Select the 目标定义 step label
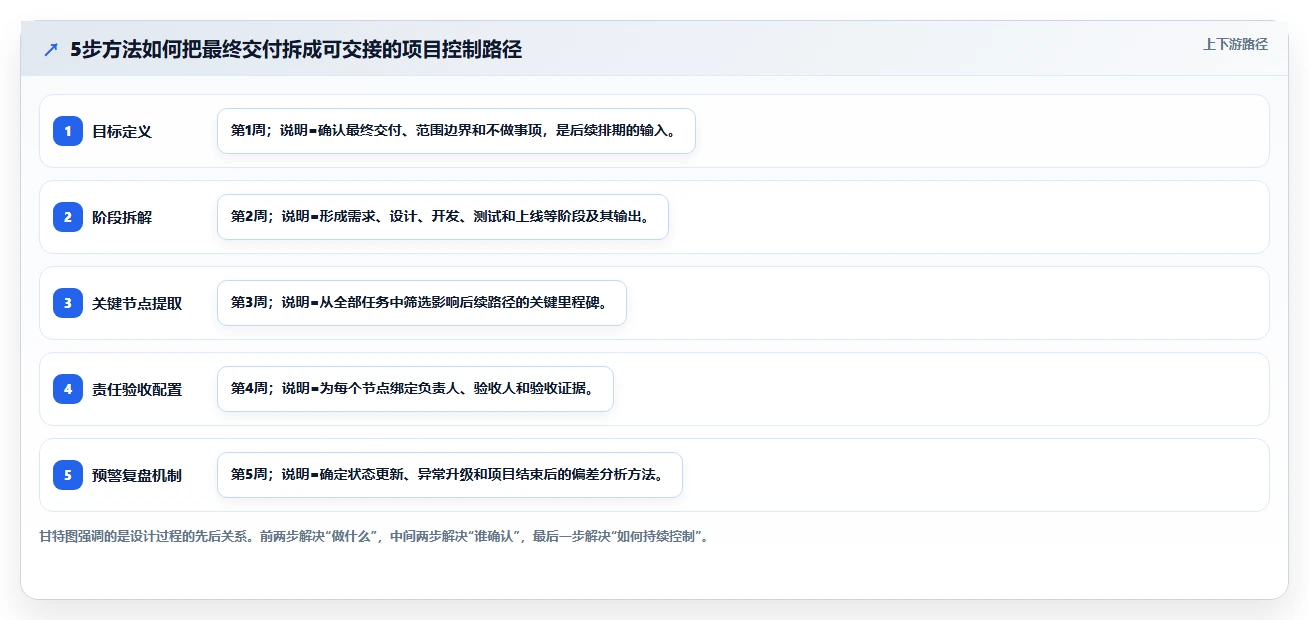This screenshot has height=620, width=1309. coord(122,131)
